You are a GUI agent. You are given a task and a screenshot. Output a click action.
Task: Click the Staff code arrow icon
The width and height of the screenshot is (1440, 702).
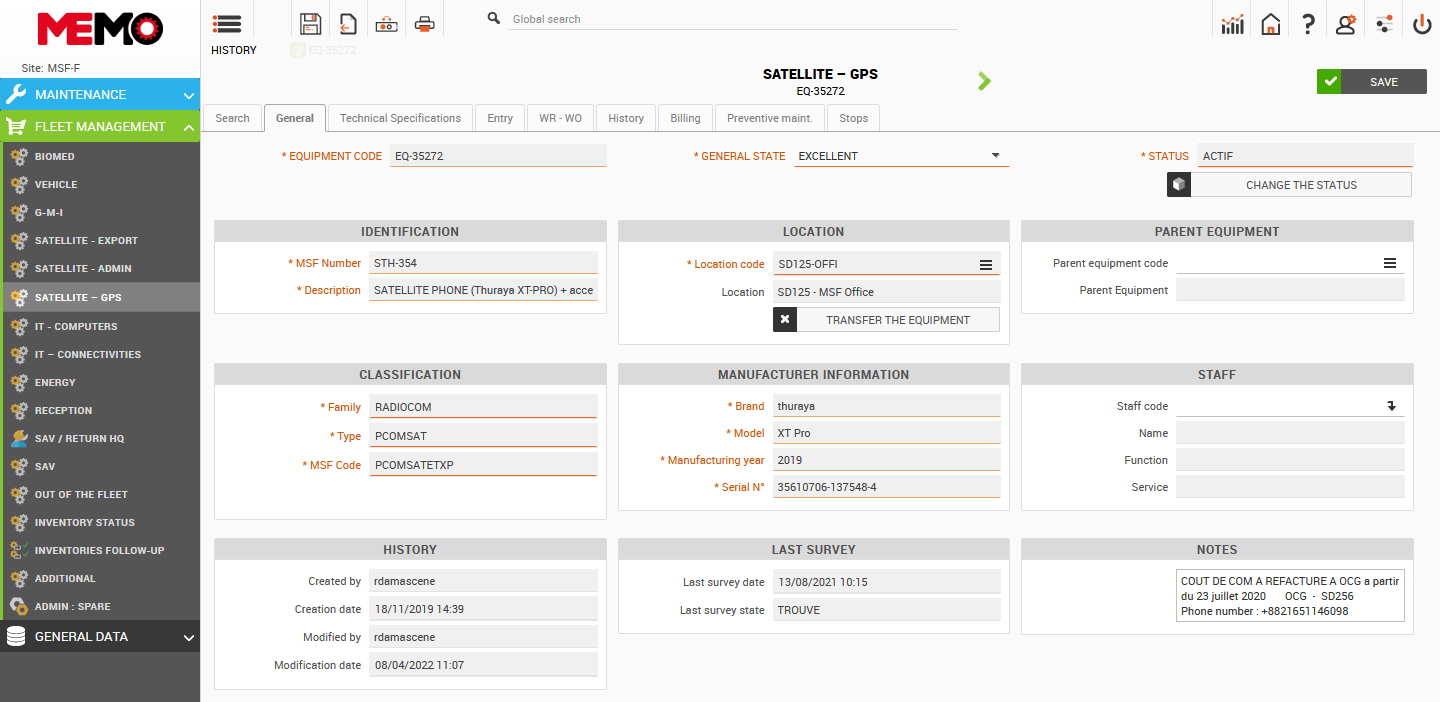[1391, 406]
